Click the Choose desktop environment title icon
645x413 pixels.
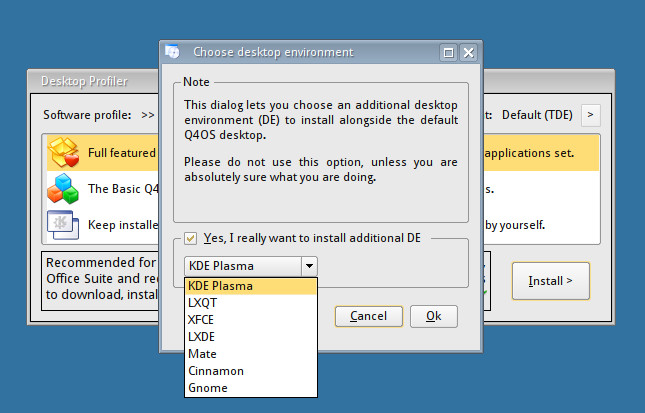(172, 52)
